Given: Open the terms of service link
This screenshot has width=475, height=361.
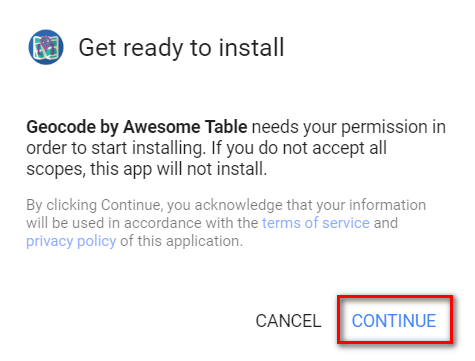Looking at the screenshot, I should click(316, 223).
